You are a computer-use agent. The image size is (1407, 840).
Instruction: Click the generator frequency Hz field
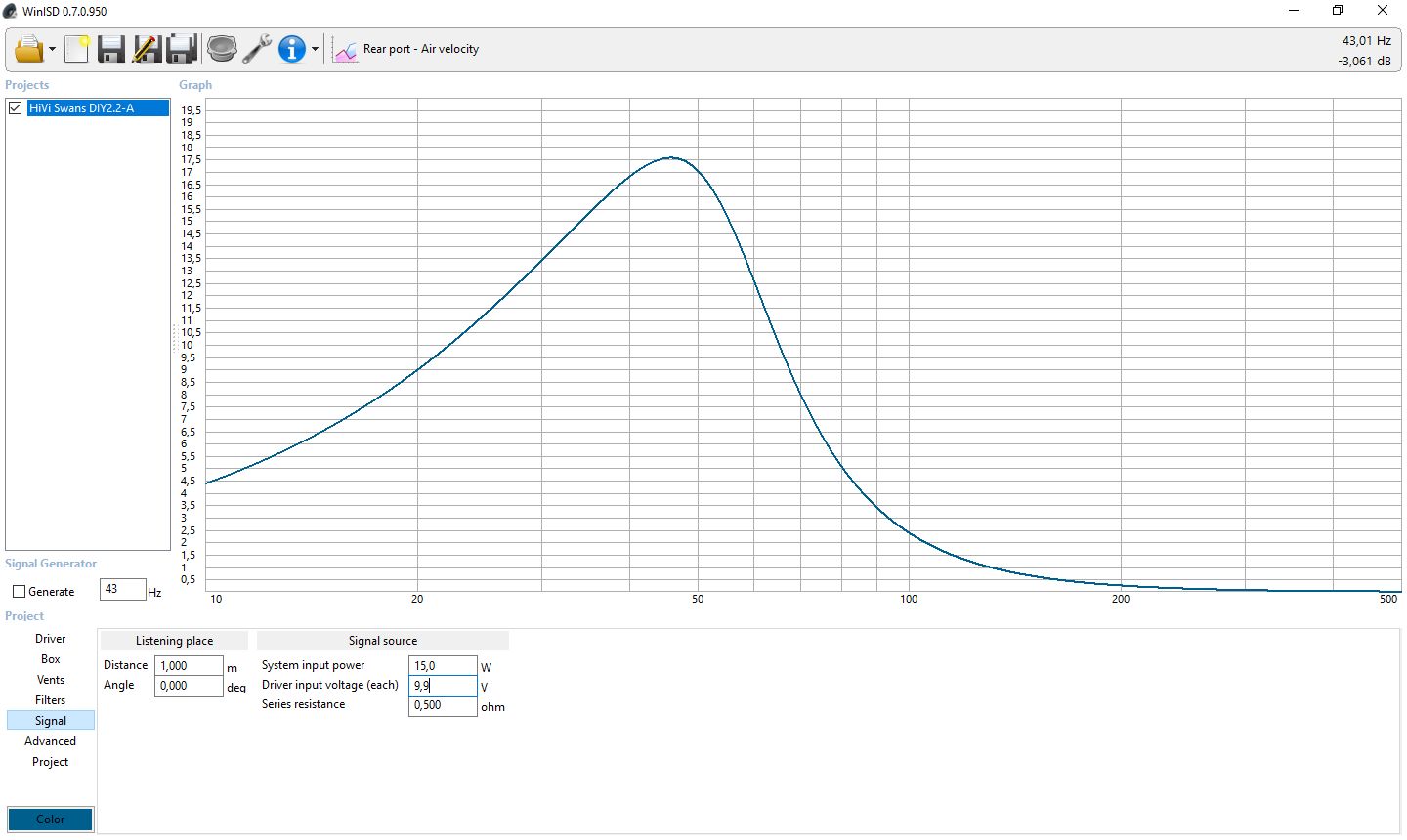coord(122,590)
